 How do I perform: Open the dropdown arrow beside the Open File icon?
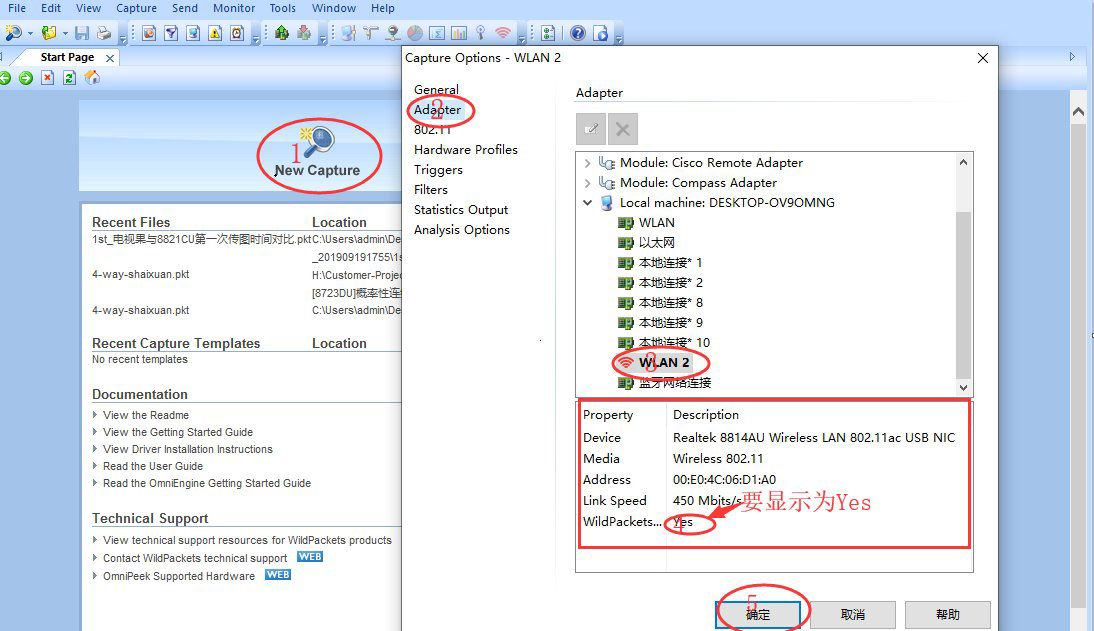[x=65, y=34]
